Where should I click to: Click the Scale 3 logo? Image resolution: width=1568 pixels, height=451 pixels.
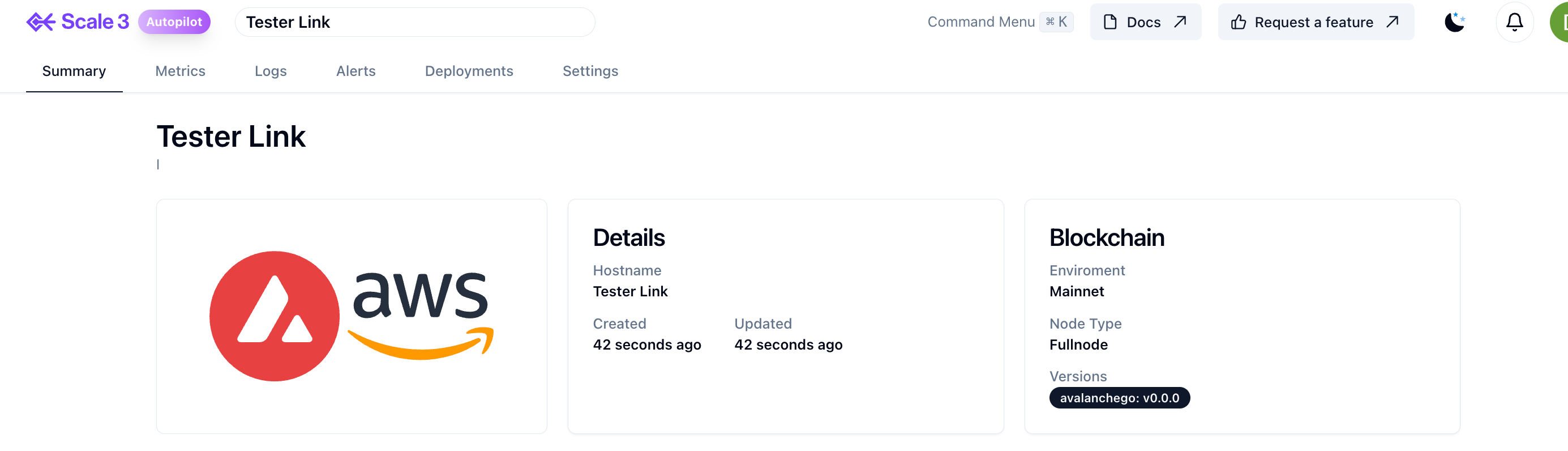(78, 22)
